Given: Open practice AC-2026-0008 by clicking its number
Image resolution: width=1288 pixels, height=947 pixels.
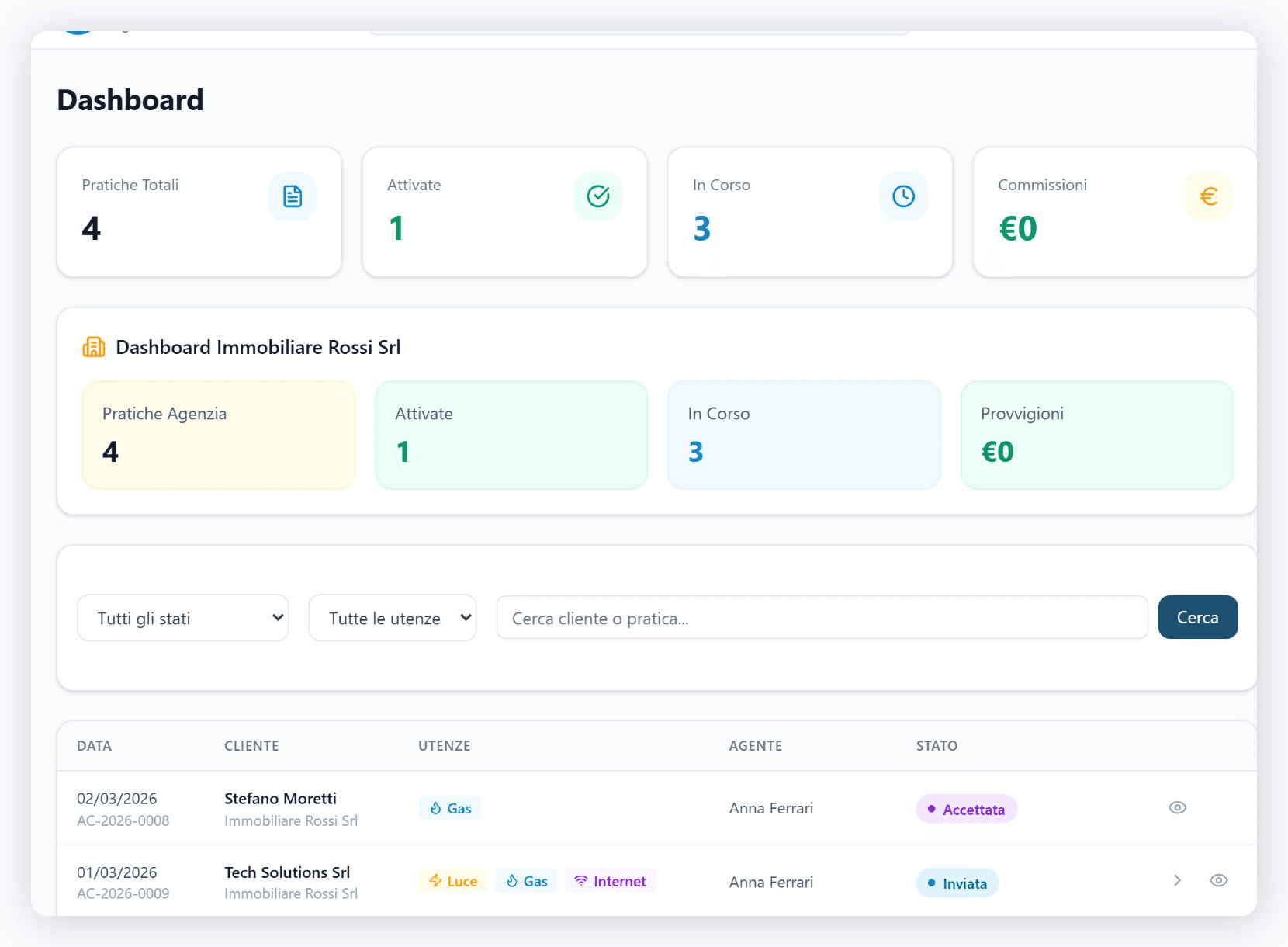Looking at the screenshot, I should tap(123, 820).
